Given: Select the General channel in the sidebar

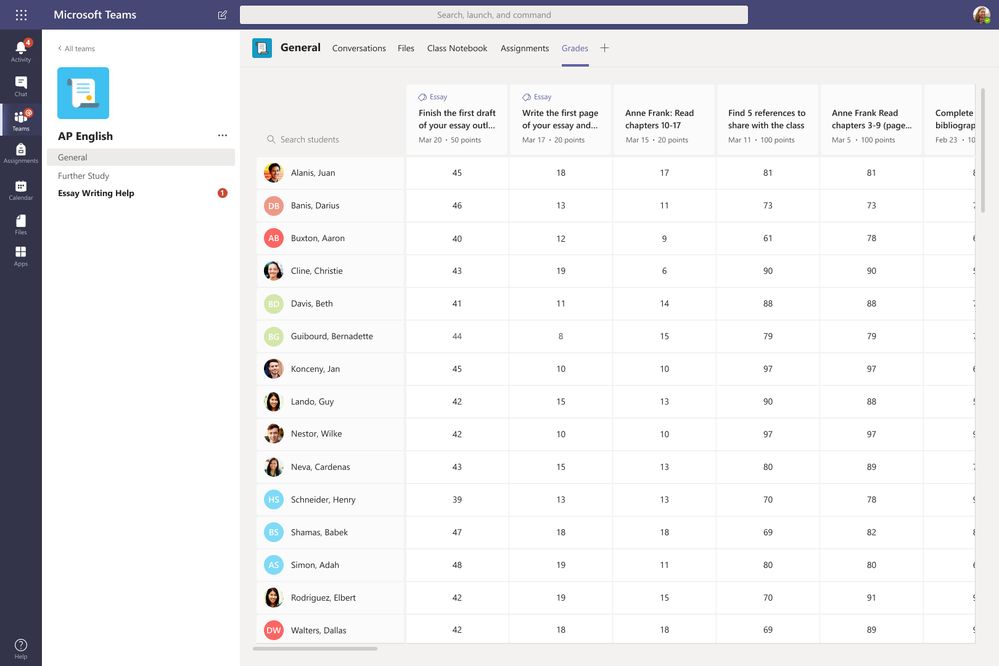Looking at the screenshot, I should [141, 157].
